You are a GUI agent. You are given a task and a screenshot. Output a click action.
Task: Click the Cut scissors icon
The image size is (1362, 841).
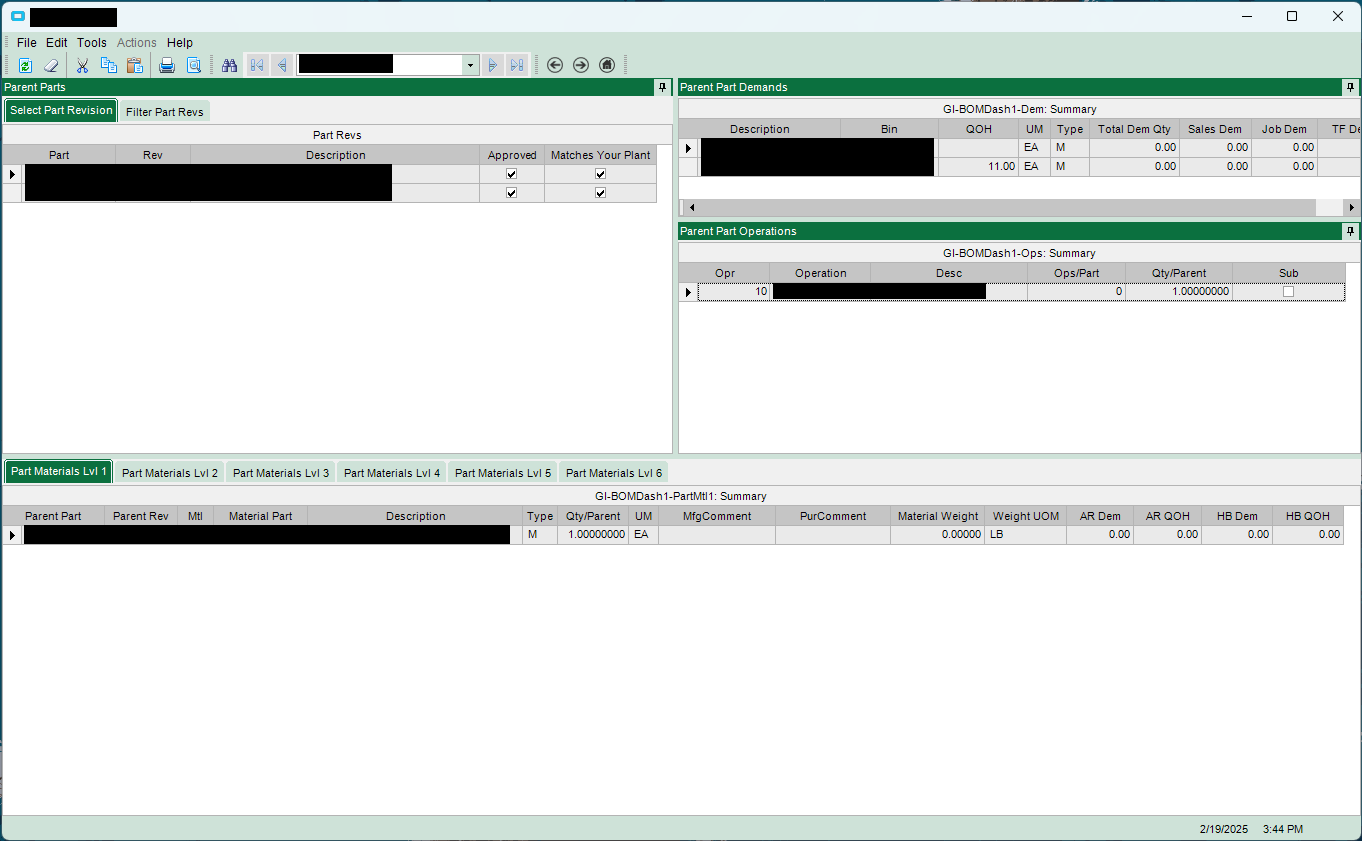point(83,65)
